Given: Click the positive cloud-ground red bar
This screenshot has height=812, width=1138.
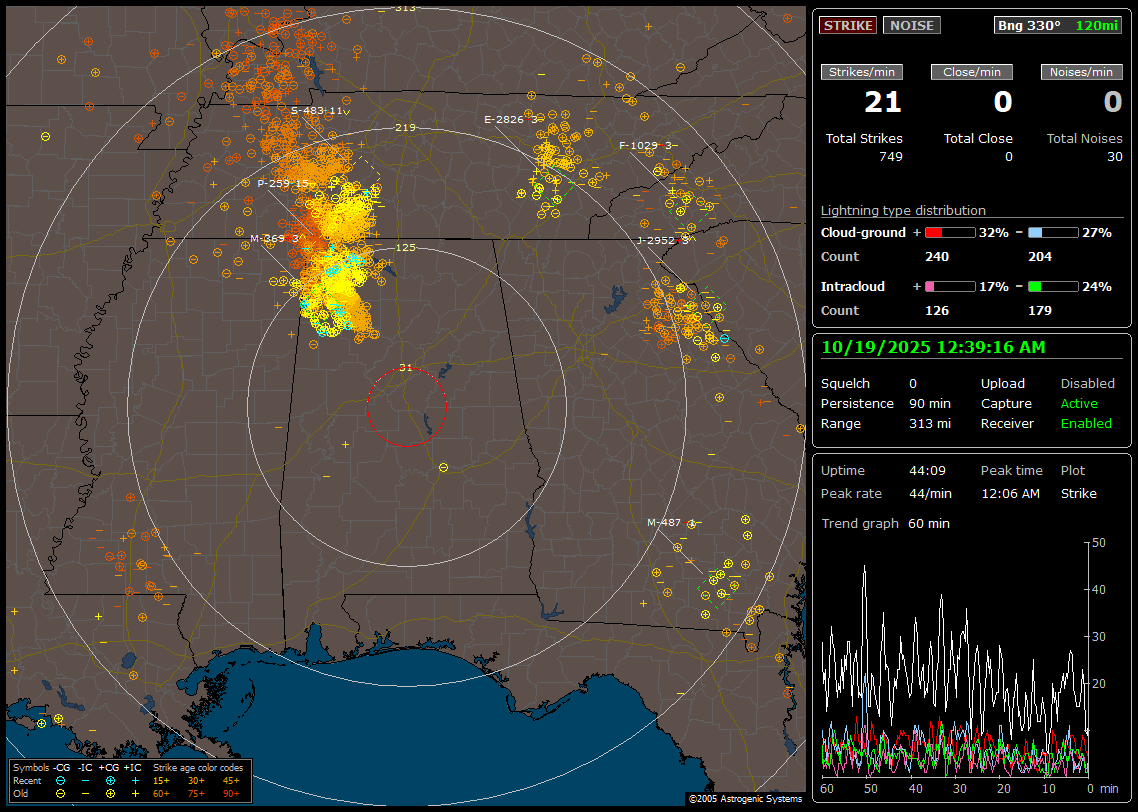Looking at the screenshot, I should (948, 232).
